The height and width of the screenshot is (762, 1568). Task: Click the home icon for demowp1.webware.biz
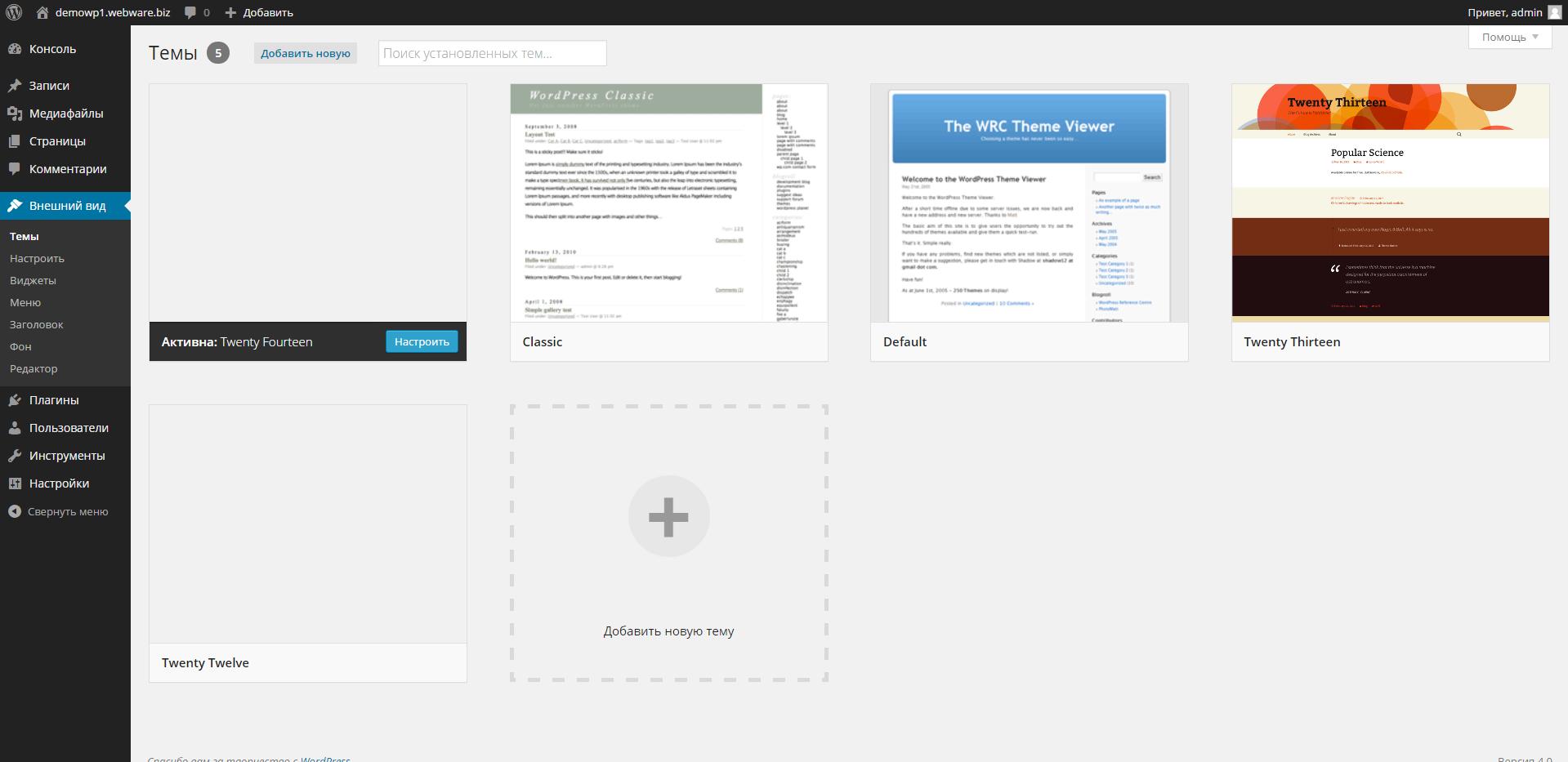point(42,12)
